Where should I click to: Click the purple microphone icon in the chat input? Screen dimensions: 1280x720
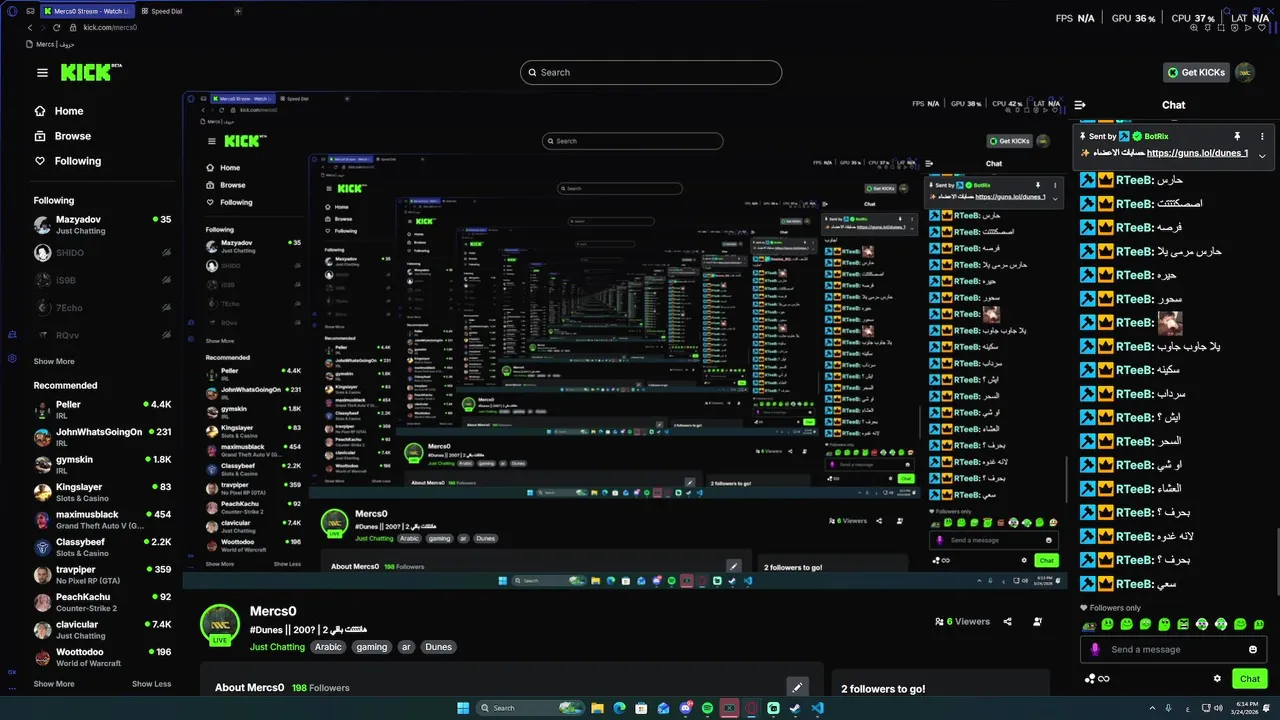(x=1095, y=649)
